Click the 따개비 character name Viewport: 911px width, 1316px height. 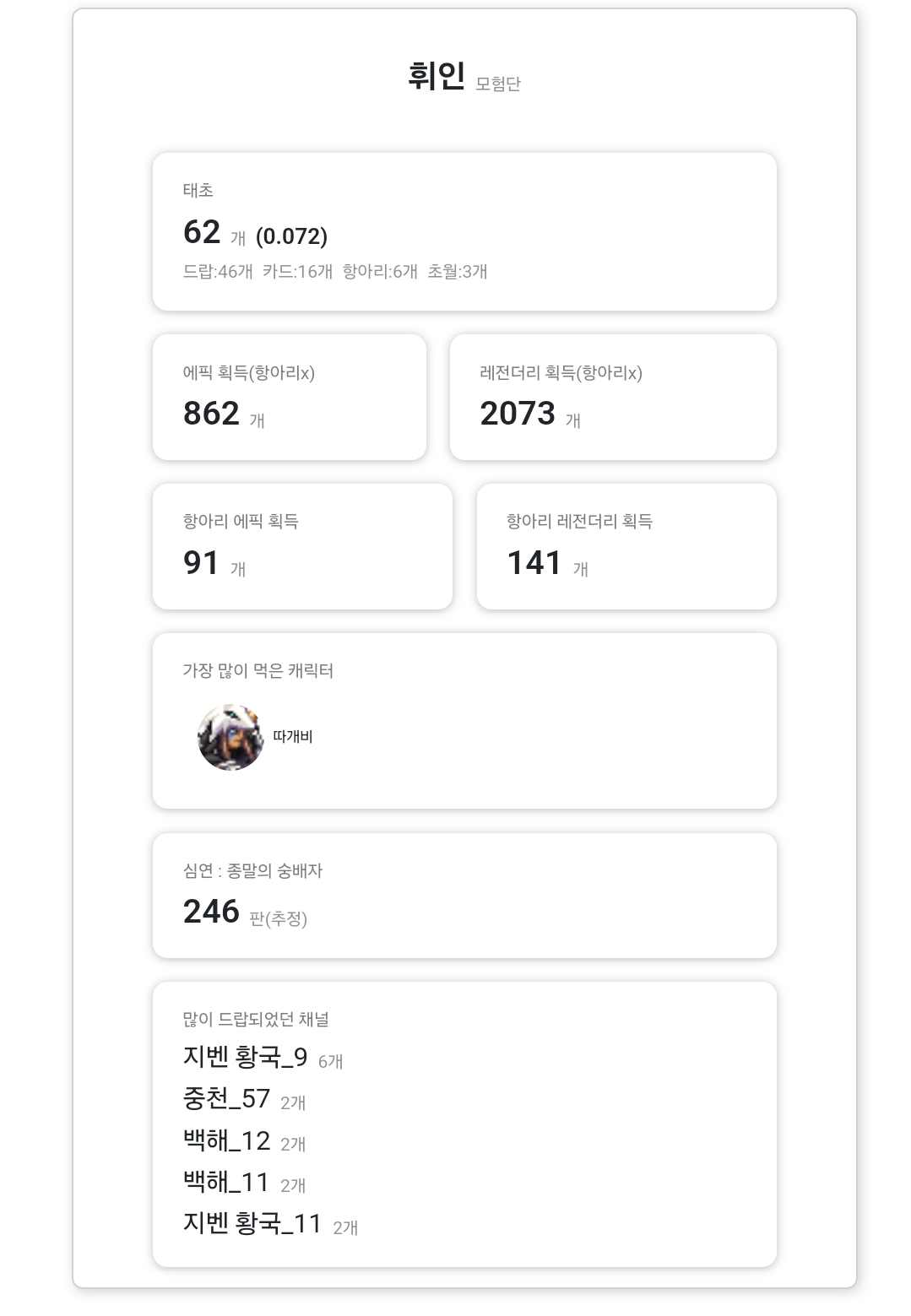point(293,737)
